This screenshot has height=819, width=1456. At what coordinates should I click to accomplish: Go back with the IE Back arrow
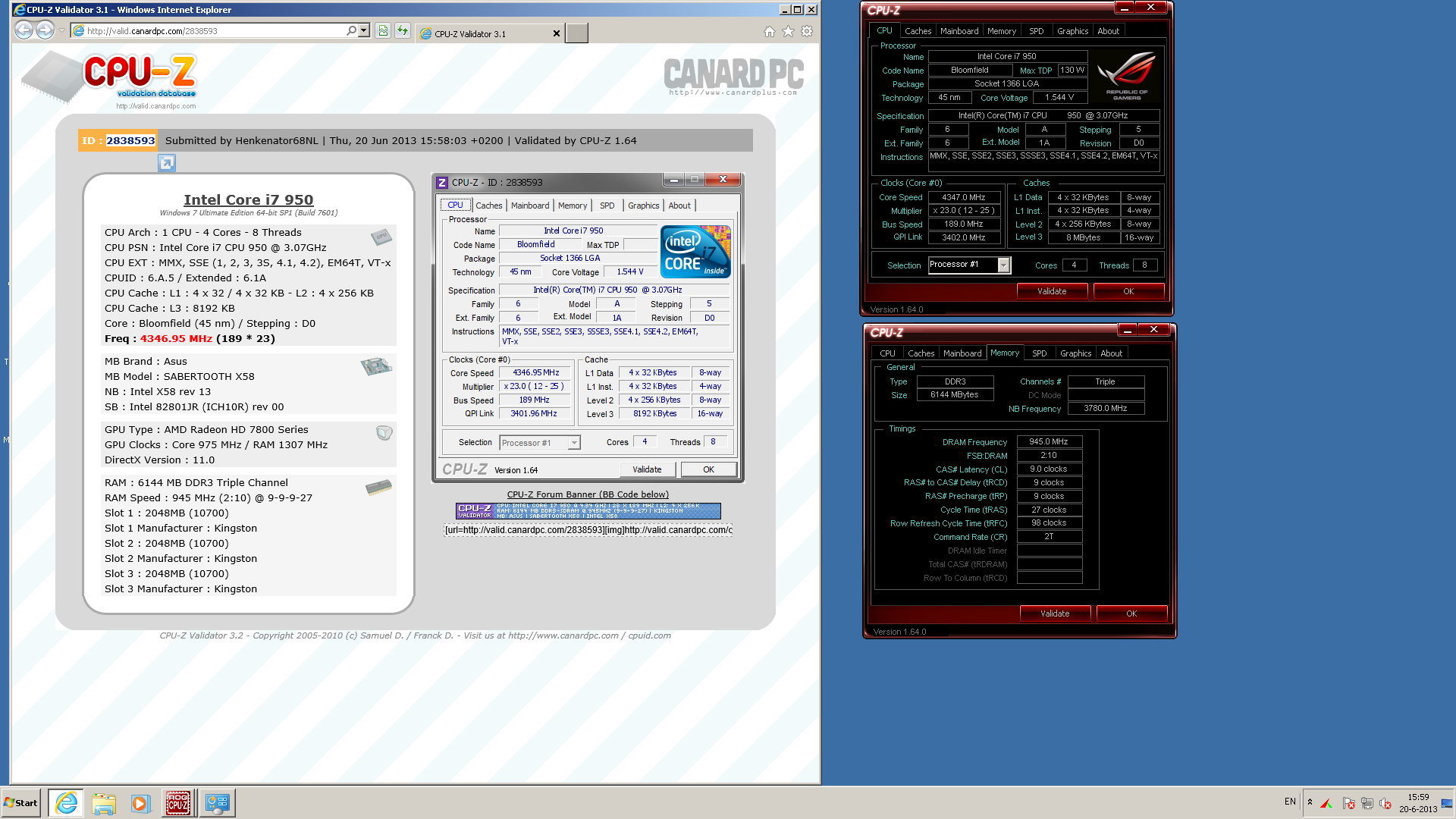(24, 30)
